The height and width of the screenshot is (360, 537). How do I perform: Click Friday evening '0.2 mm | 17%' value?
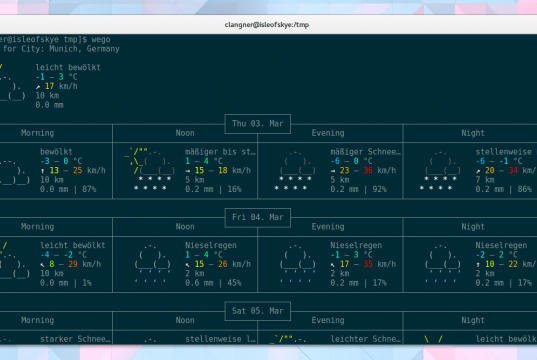(x=359, y=283)
